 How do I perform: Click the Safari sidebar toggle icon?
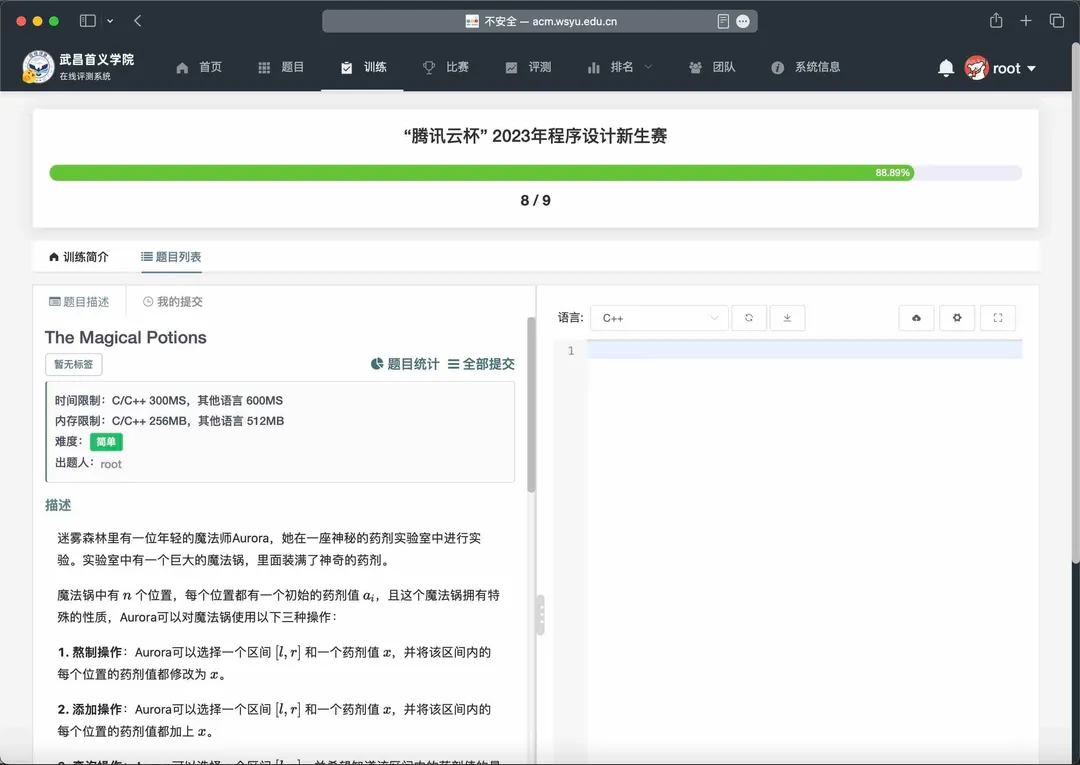(87, 21)
